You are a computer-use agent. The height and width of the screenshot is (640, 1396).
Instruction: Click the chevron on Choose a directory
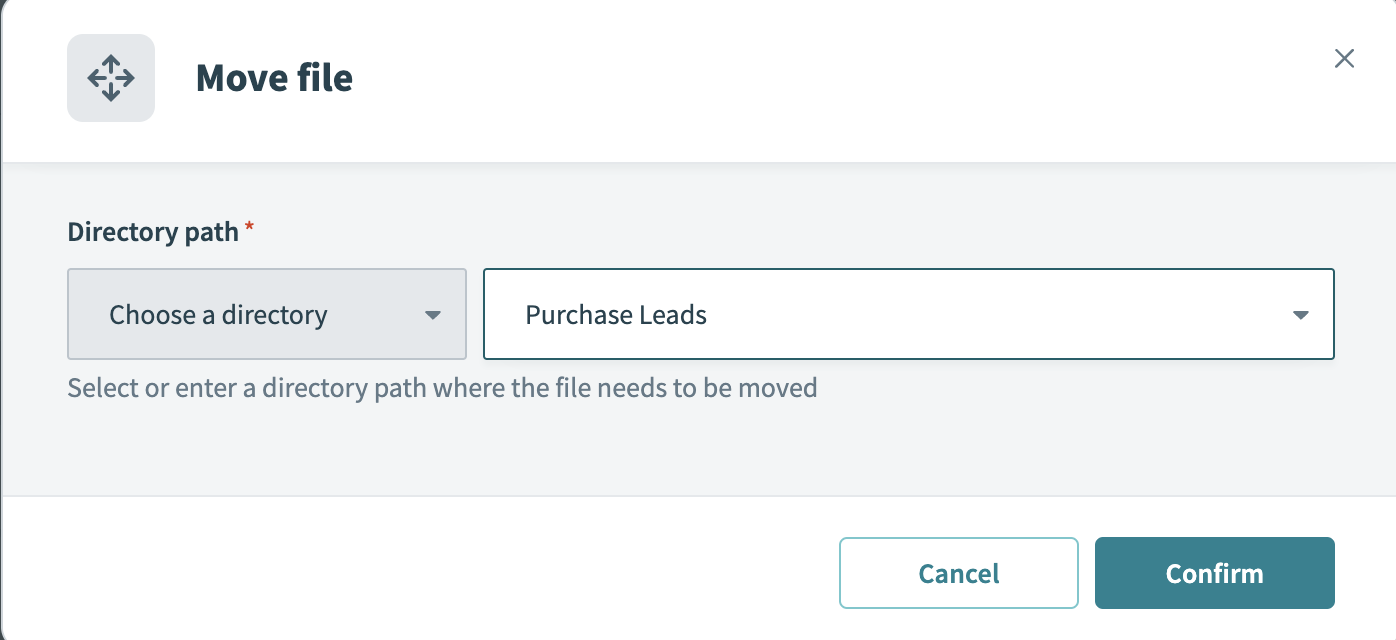433,314
